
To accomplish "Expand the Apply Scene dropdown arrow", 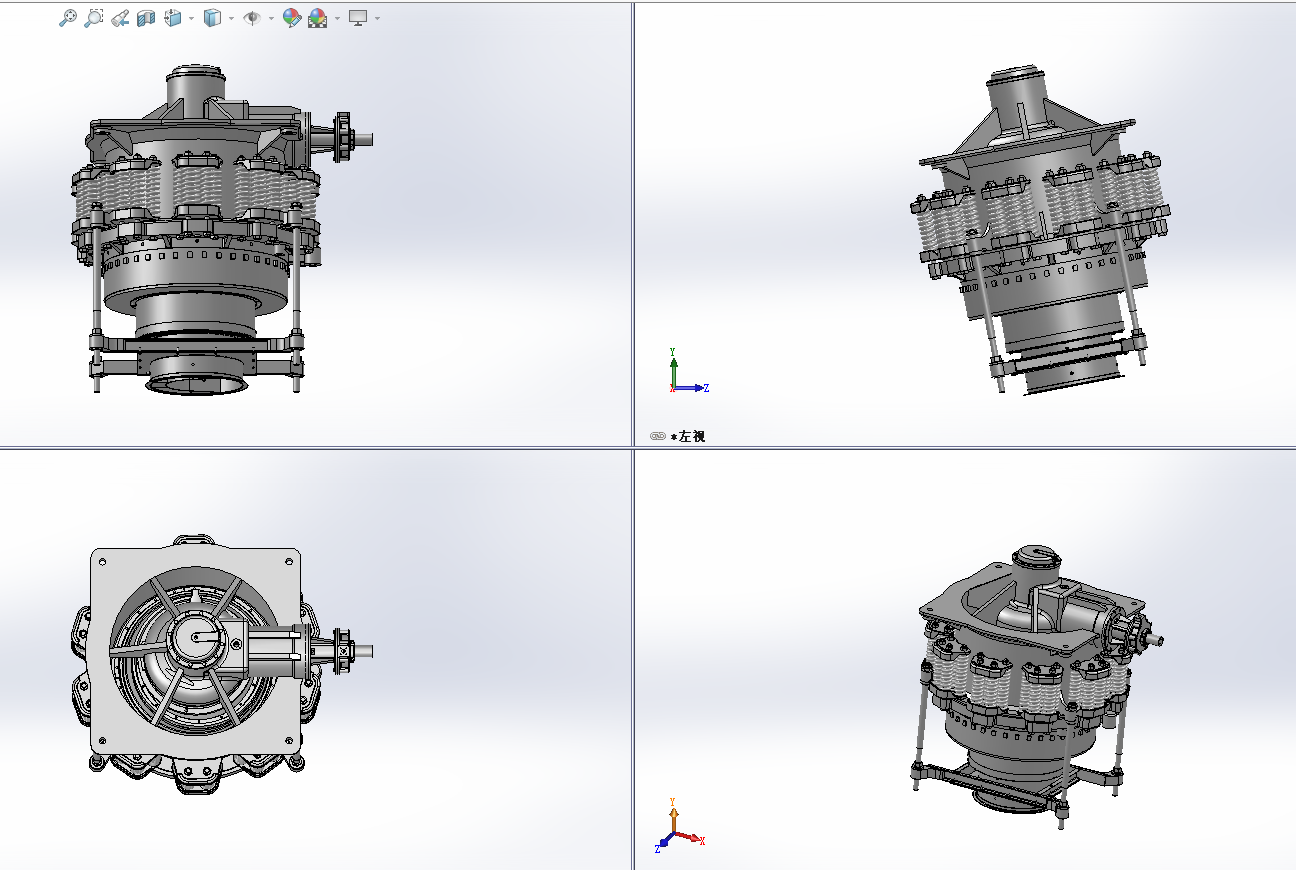I will tap(337, 18).
